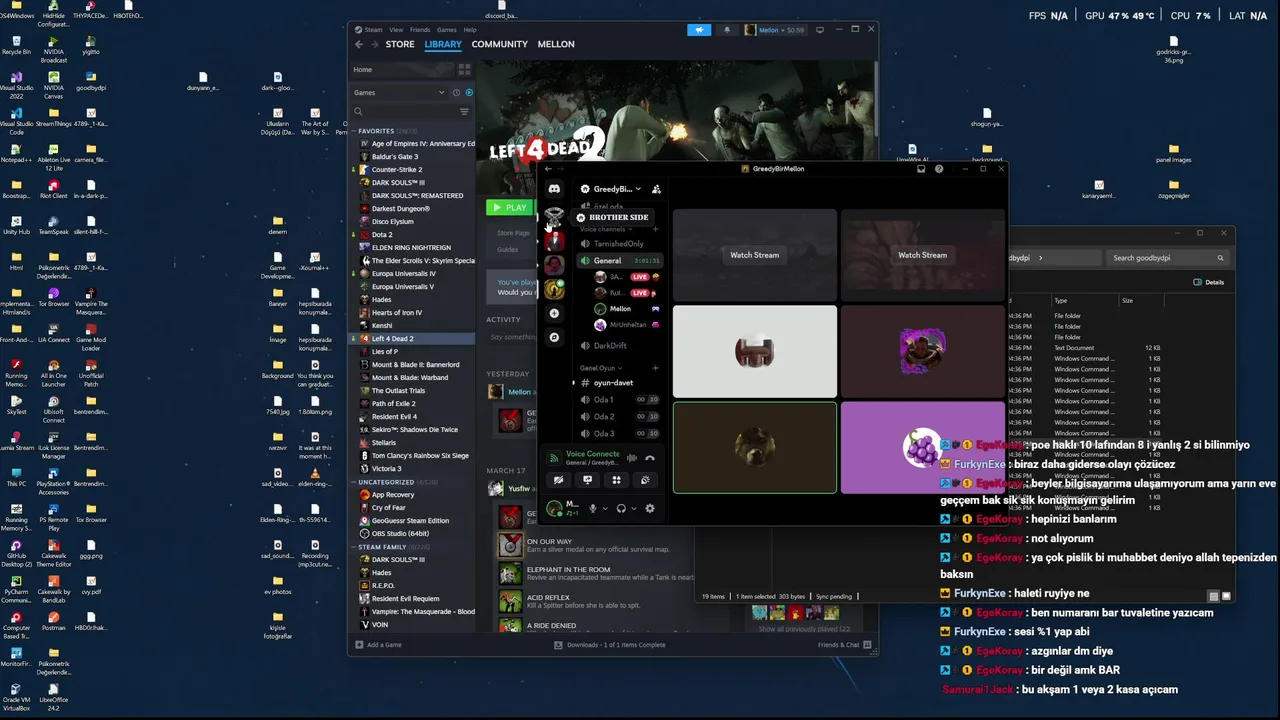Viewport: 1280px width, 720px height.
Task: Click Add a Game in Steam footer
Action: point(379,645)
